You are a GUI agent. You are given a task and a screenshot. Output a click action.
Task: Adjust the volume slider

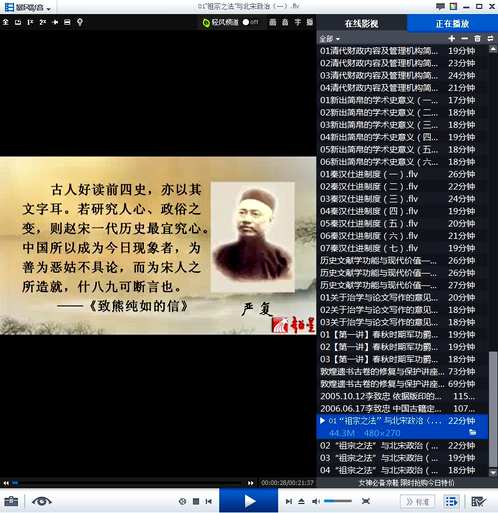(x=338, y=501)
